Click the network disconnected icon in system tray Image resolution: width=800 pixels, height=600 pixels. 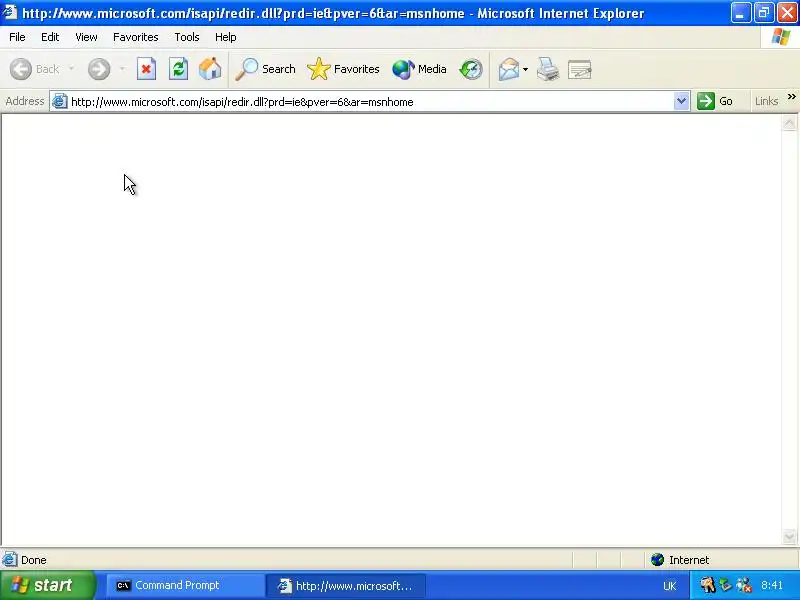[x=743, y=585]
